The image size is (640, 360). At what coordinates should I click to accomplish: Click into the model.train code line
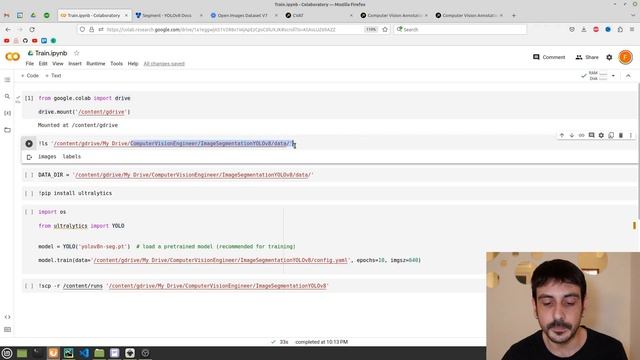229,260
